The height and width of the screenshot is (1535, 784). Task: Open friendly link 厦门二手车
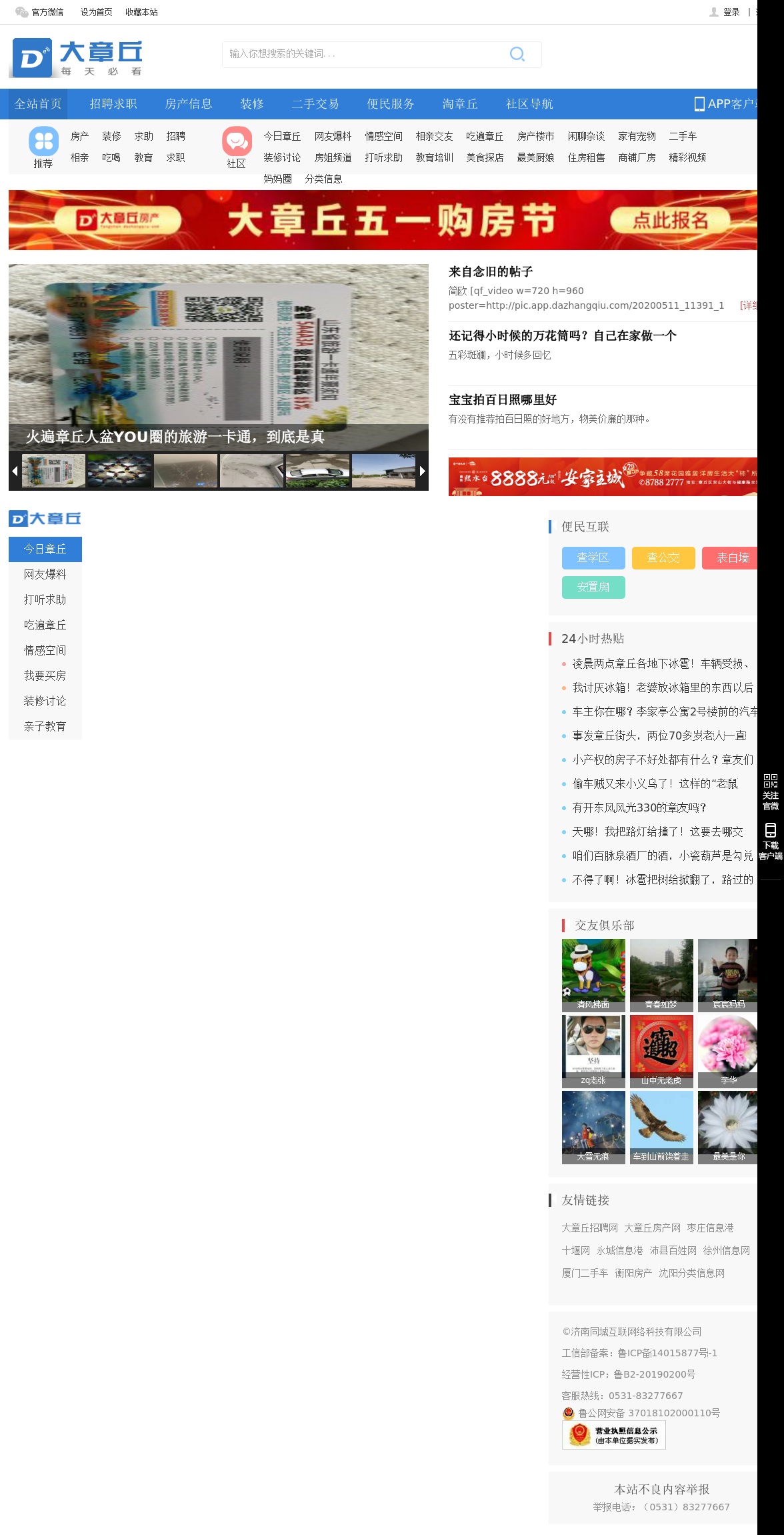point(585,1274)
